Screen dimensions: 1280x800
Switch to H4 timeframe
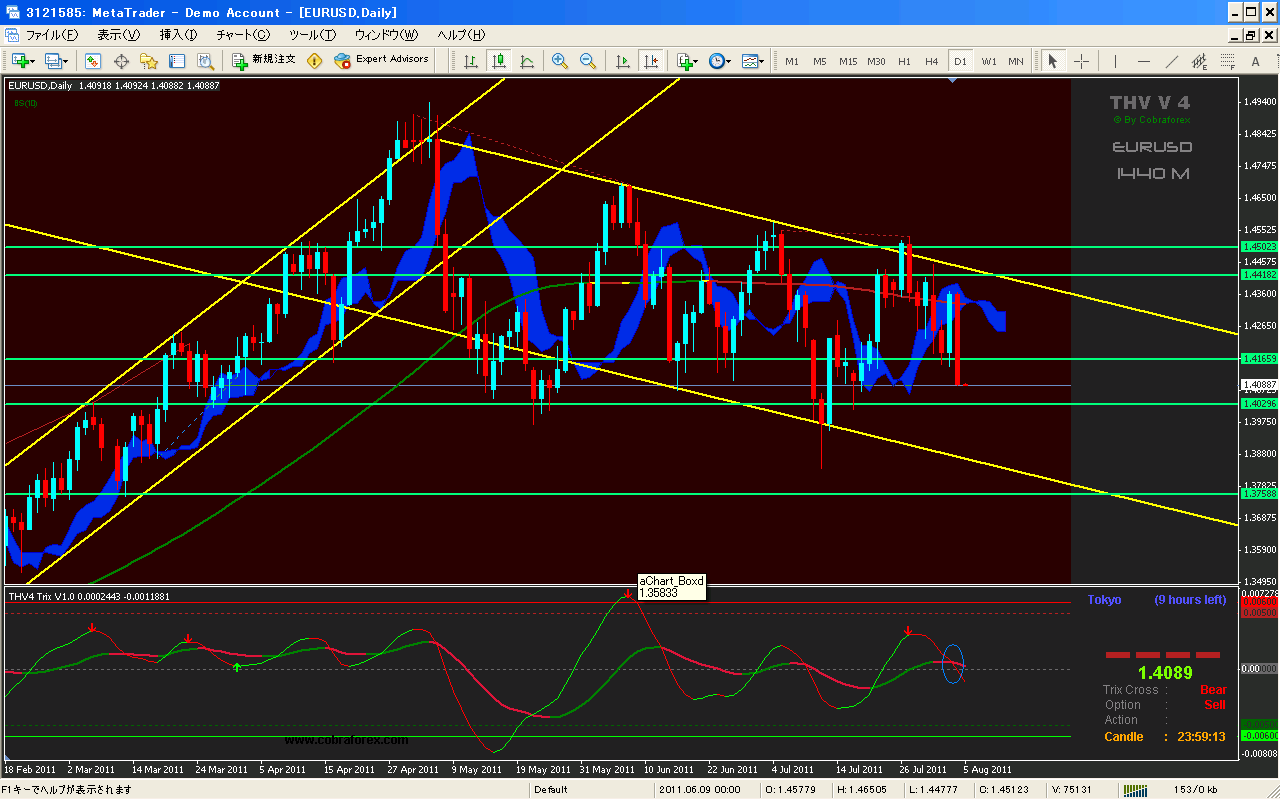(932, 61)
